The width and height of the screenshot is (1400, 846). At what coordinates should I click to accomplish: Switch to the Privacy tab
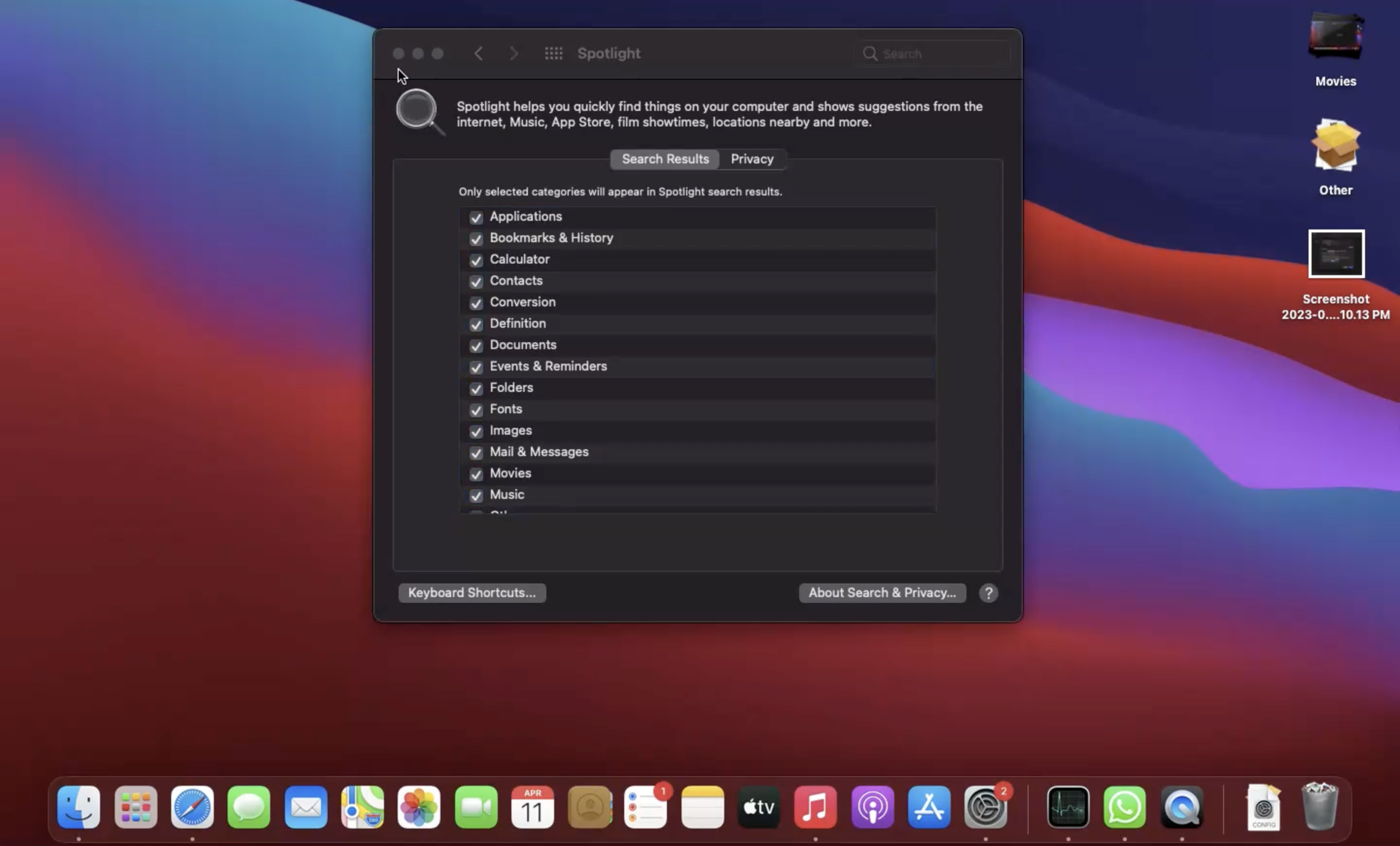752,159
